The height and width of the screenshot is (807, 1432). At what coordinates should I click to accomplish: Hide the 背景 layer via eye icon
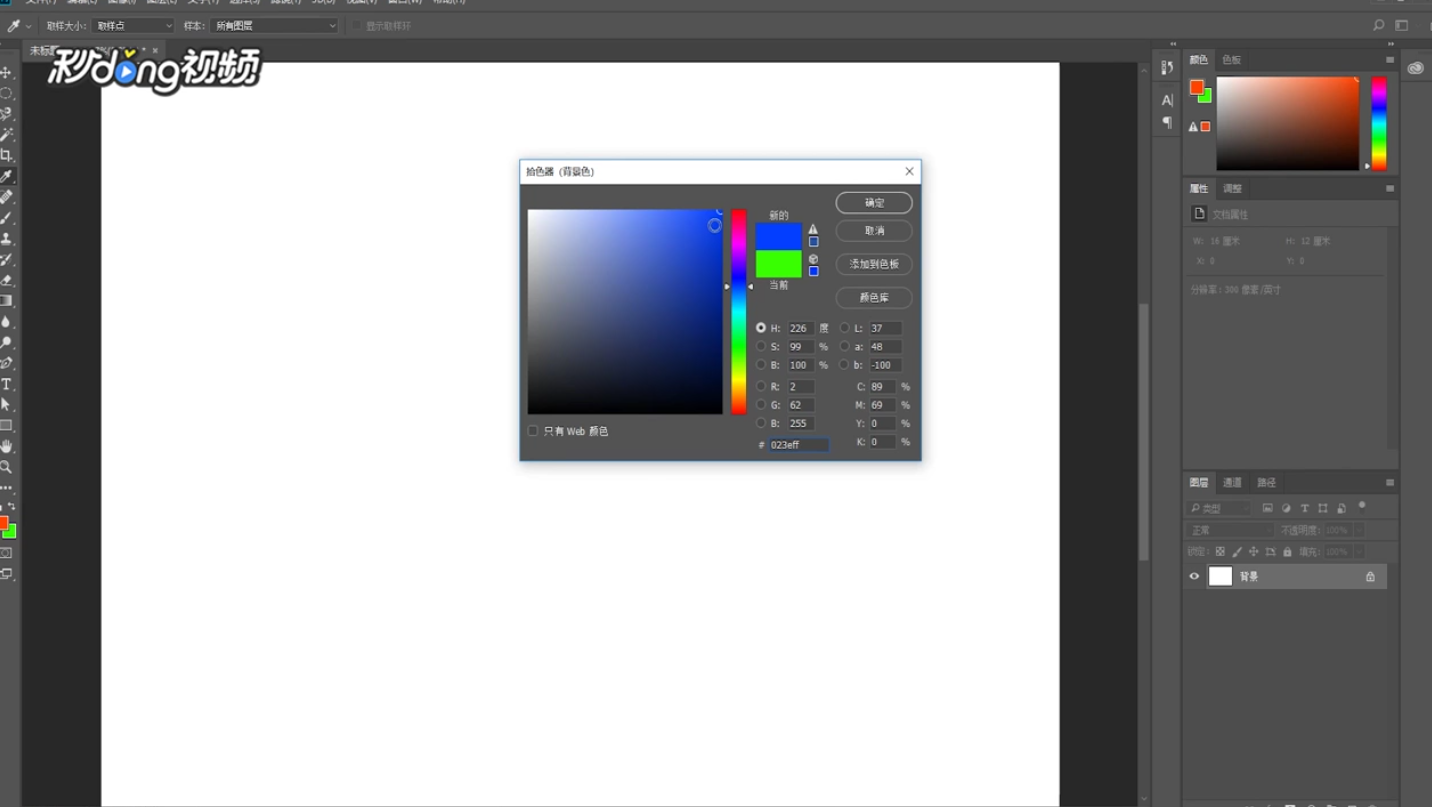(1194, 576)
